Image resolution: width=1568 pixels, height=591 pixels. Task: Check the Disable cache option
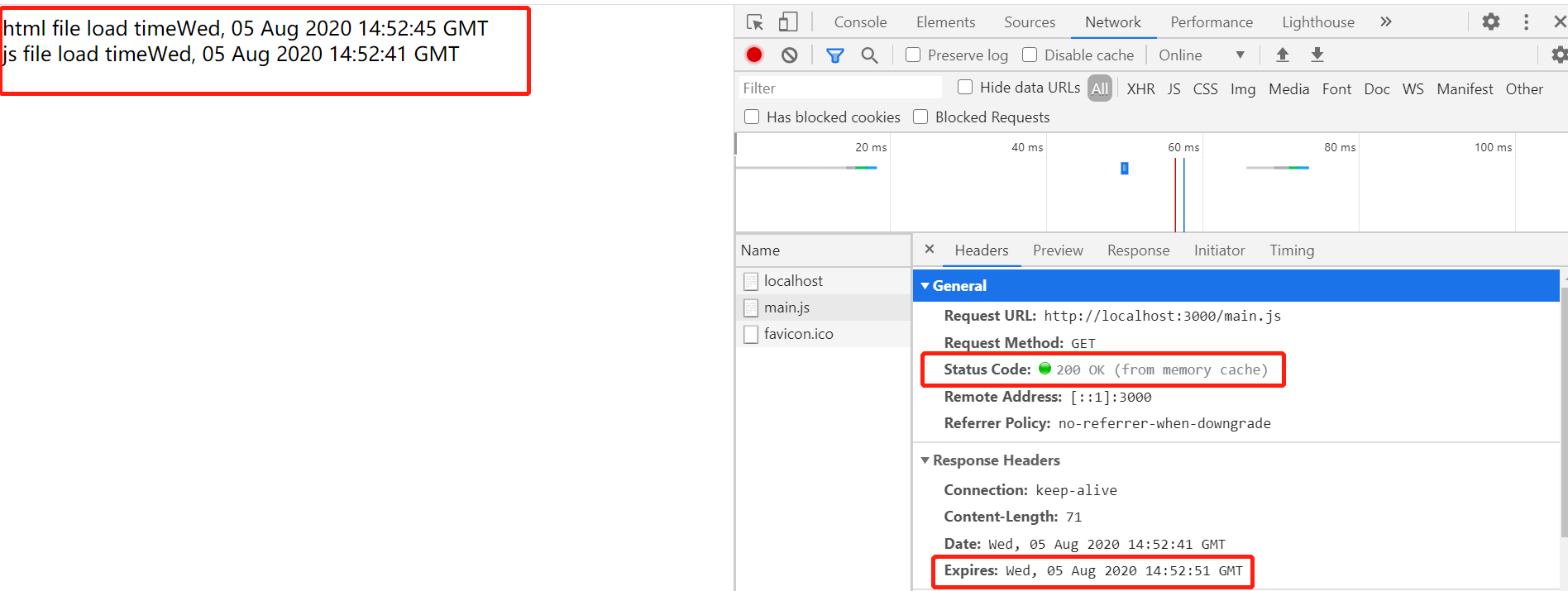1030,55
